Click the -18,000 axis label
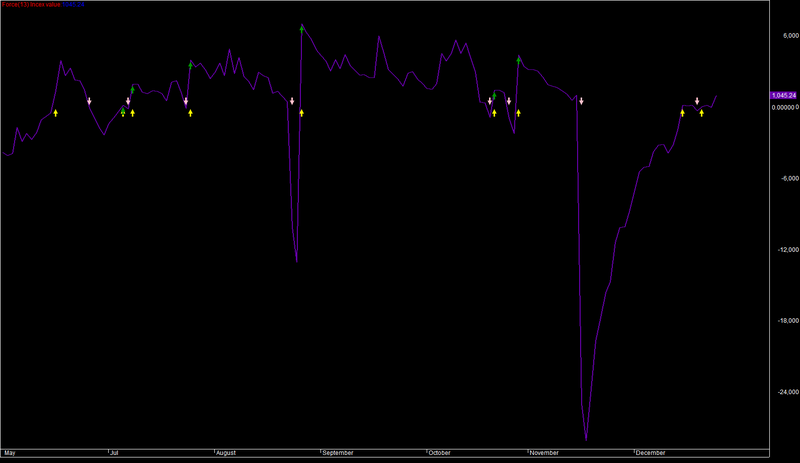This screenshot has width=800, height=463. click(x=789, y=321)
